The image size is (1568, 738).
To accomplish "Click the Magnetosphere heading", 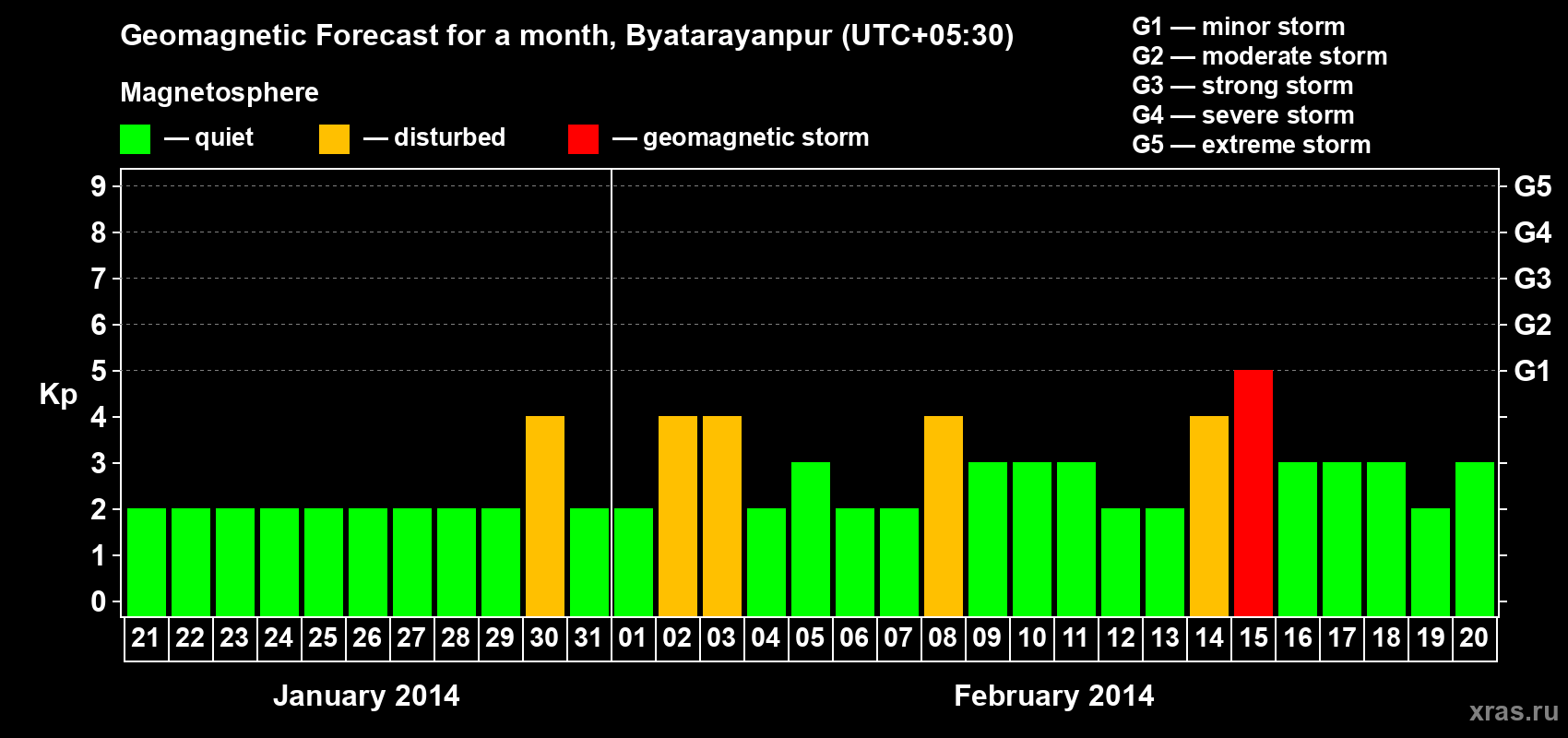I will 220,93.
